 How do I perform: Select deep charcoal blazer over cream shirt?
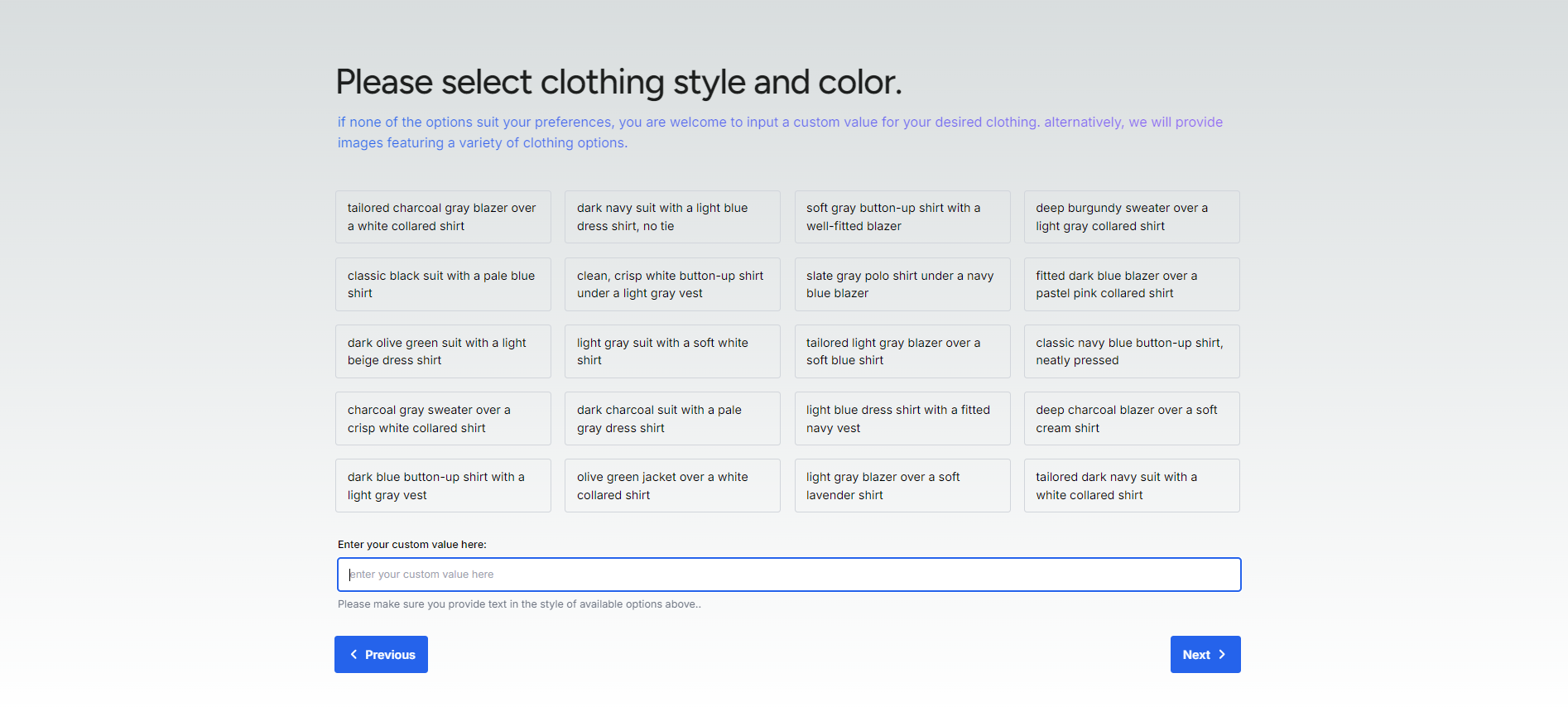click(1131, 418)
